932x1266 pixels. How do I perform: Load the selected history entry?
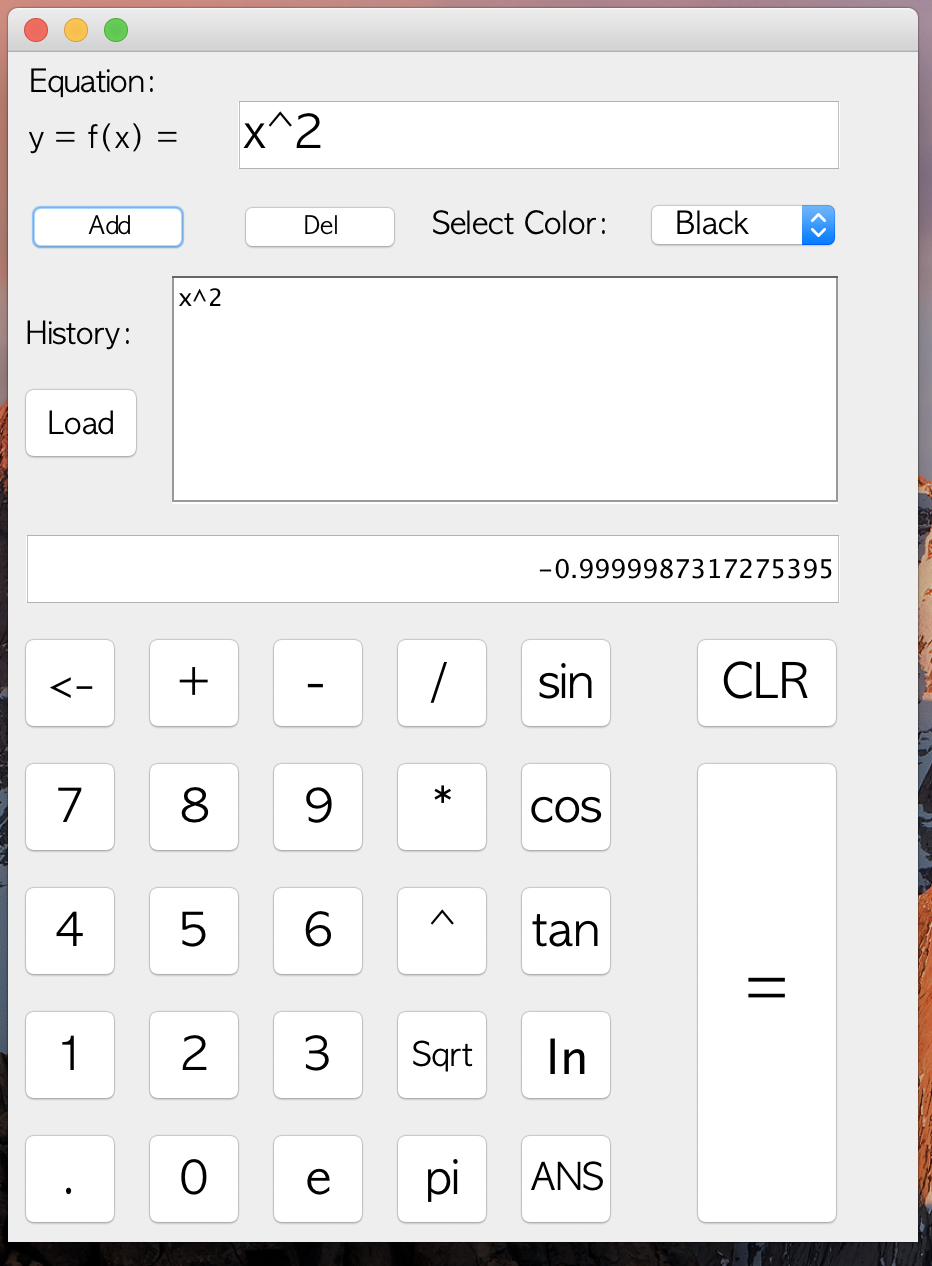[x=80, y=423]
